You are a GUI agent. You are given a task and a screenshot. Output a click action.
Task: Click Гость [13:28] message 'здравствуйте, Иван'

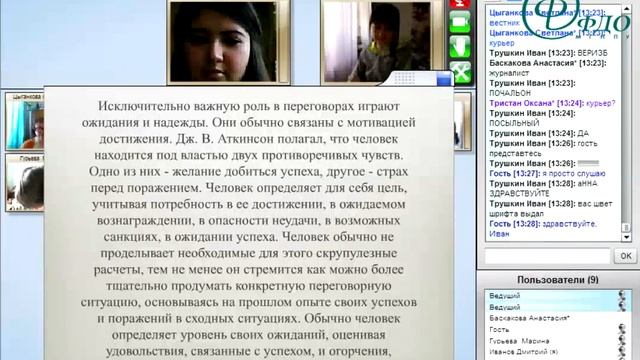(543, 229)
